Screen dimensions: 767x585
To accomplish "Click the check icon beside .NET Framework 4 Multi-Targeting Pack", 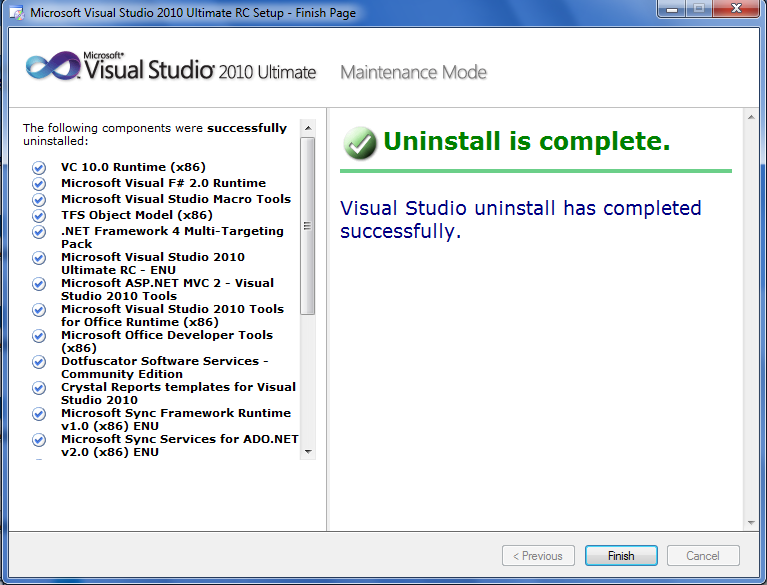I will coord(39,232).
